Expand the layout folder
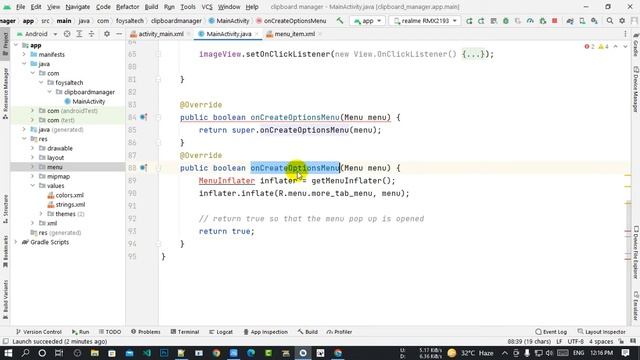 (x=33, y=158)
